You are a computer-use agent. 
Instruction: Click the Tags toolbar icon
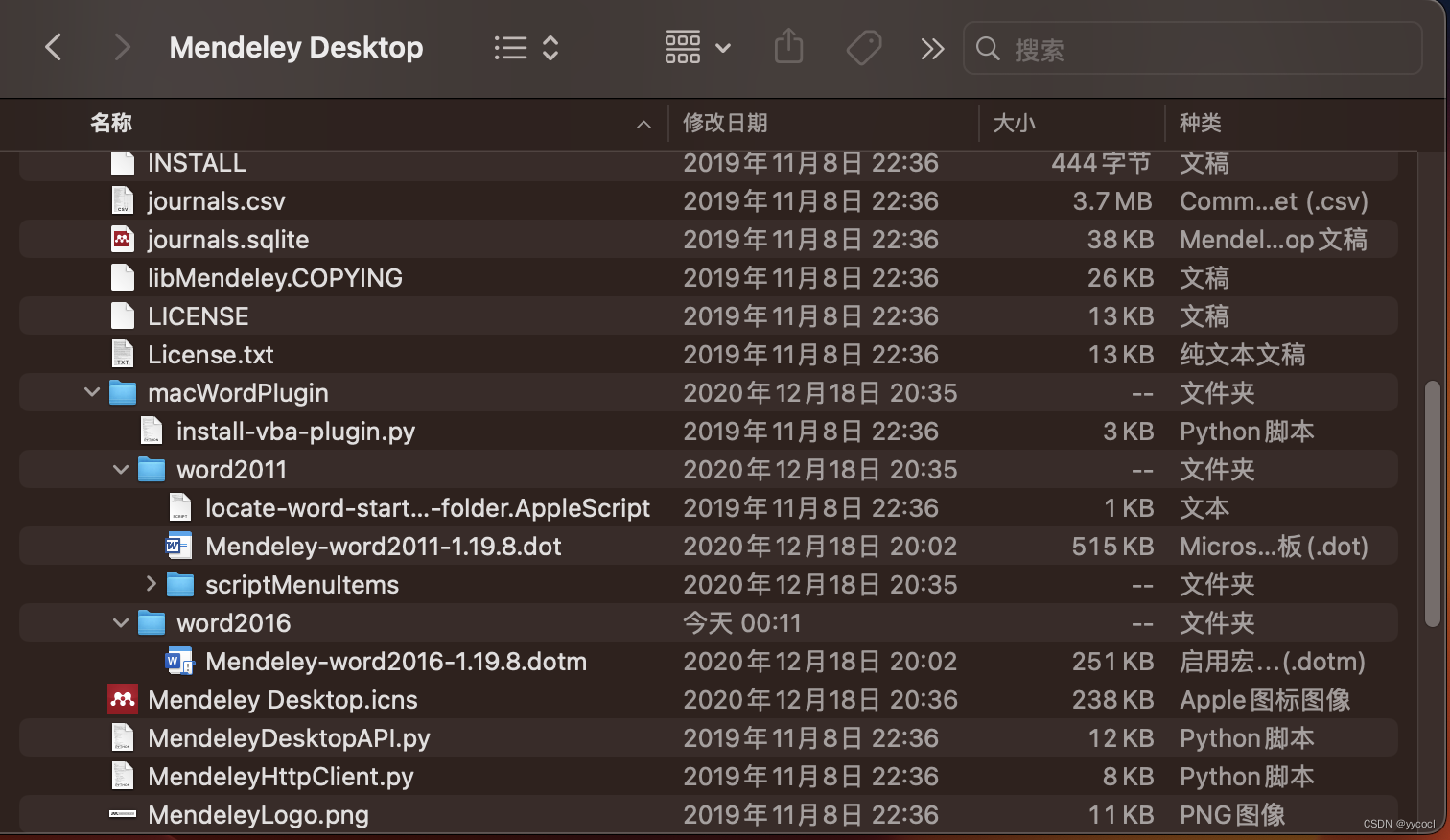pyautogui.click(x=863, y=47)
